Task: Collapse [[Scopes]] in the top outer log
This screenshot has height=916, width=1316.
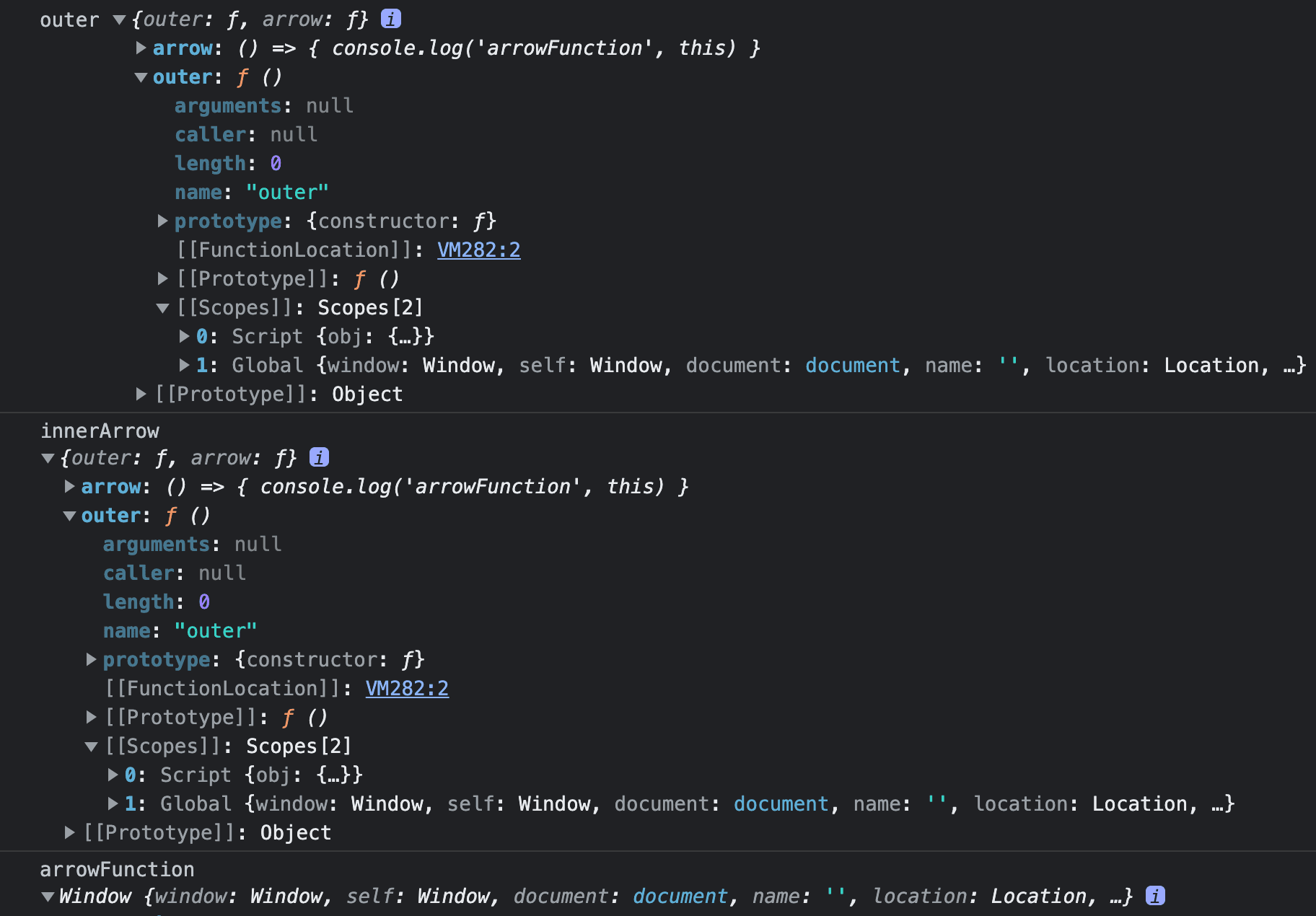Action: point(163,308)
